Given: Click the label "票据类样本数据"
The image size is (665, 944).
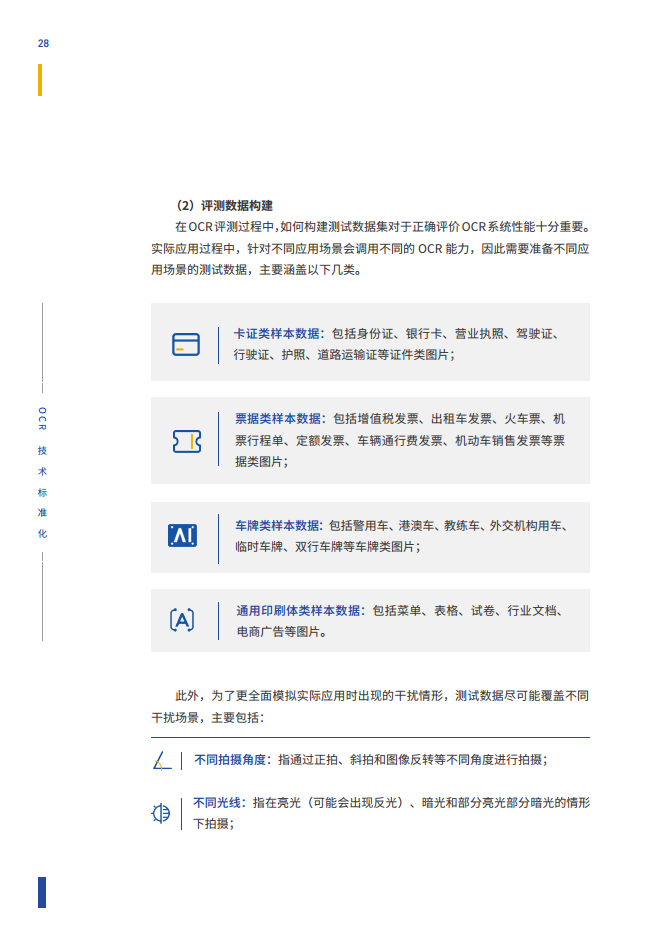Looking at the screenshot, I should (x=280, y=418).
